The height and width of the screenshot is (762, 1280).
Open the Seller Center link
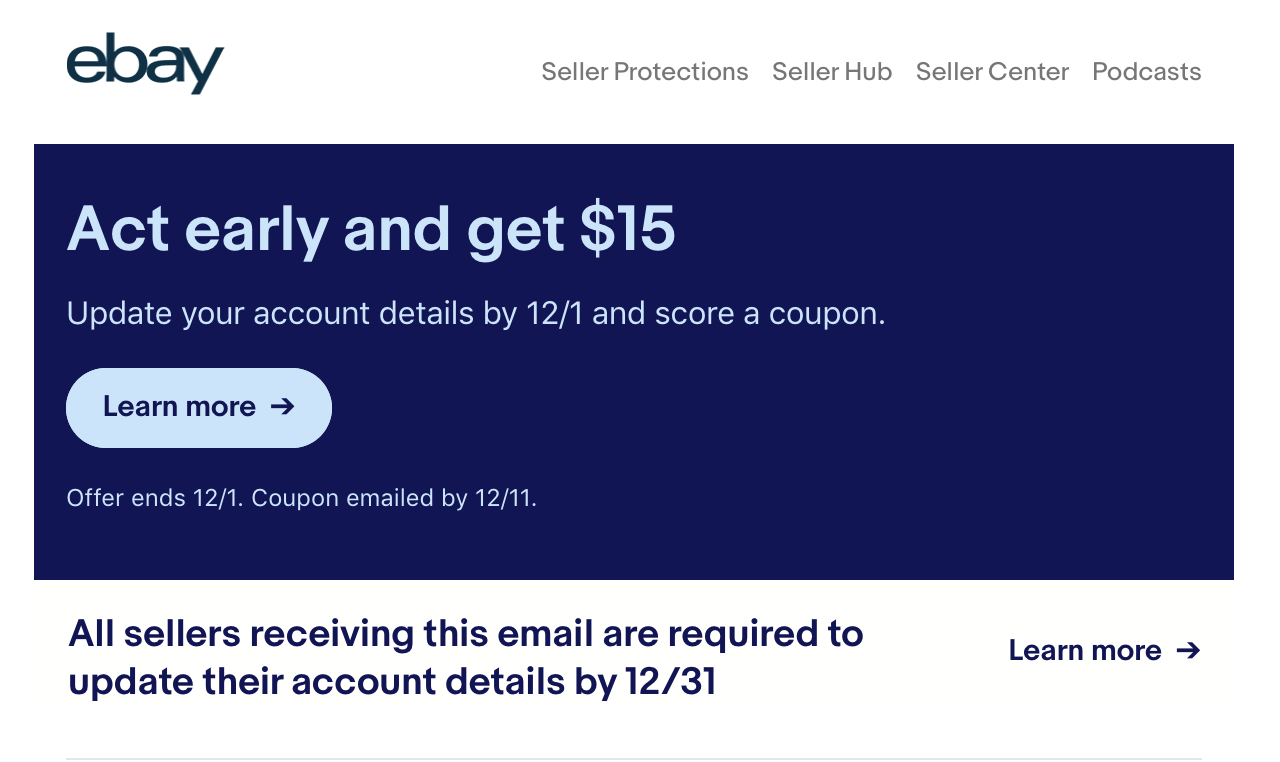pos(992,72)
